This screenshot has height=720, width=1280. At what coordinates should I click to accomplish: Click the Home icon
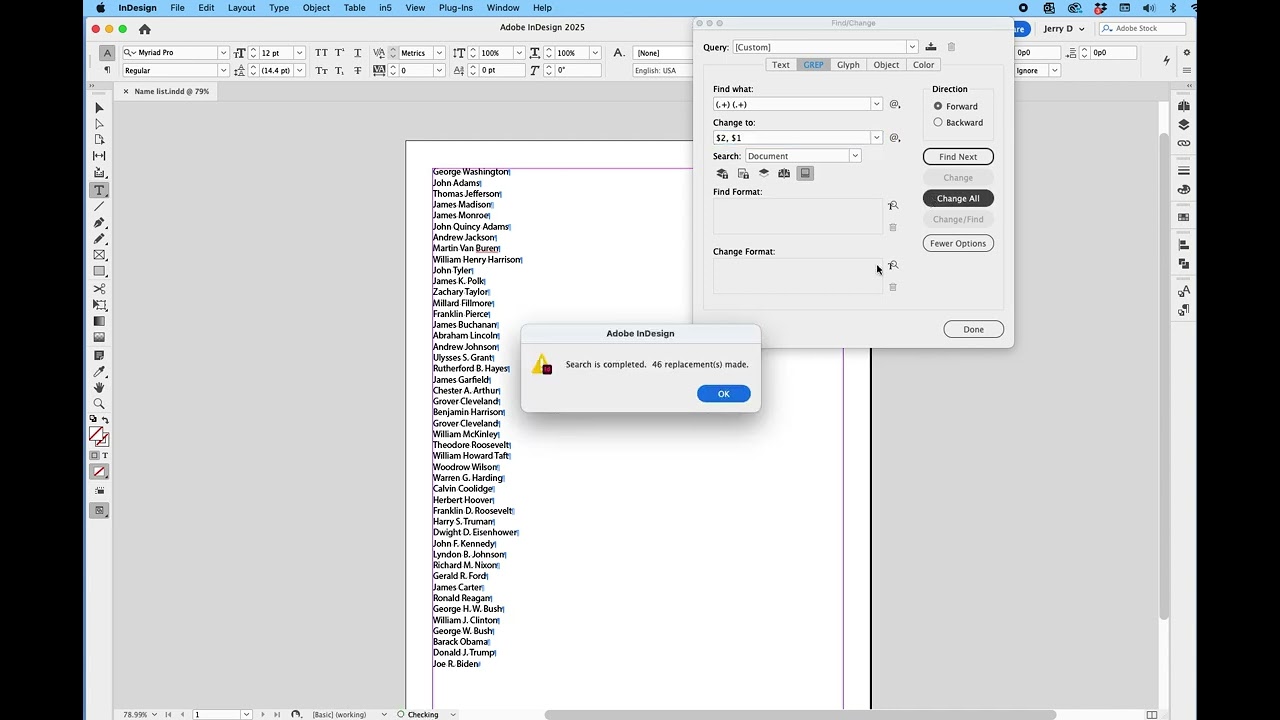145,29
